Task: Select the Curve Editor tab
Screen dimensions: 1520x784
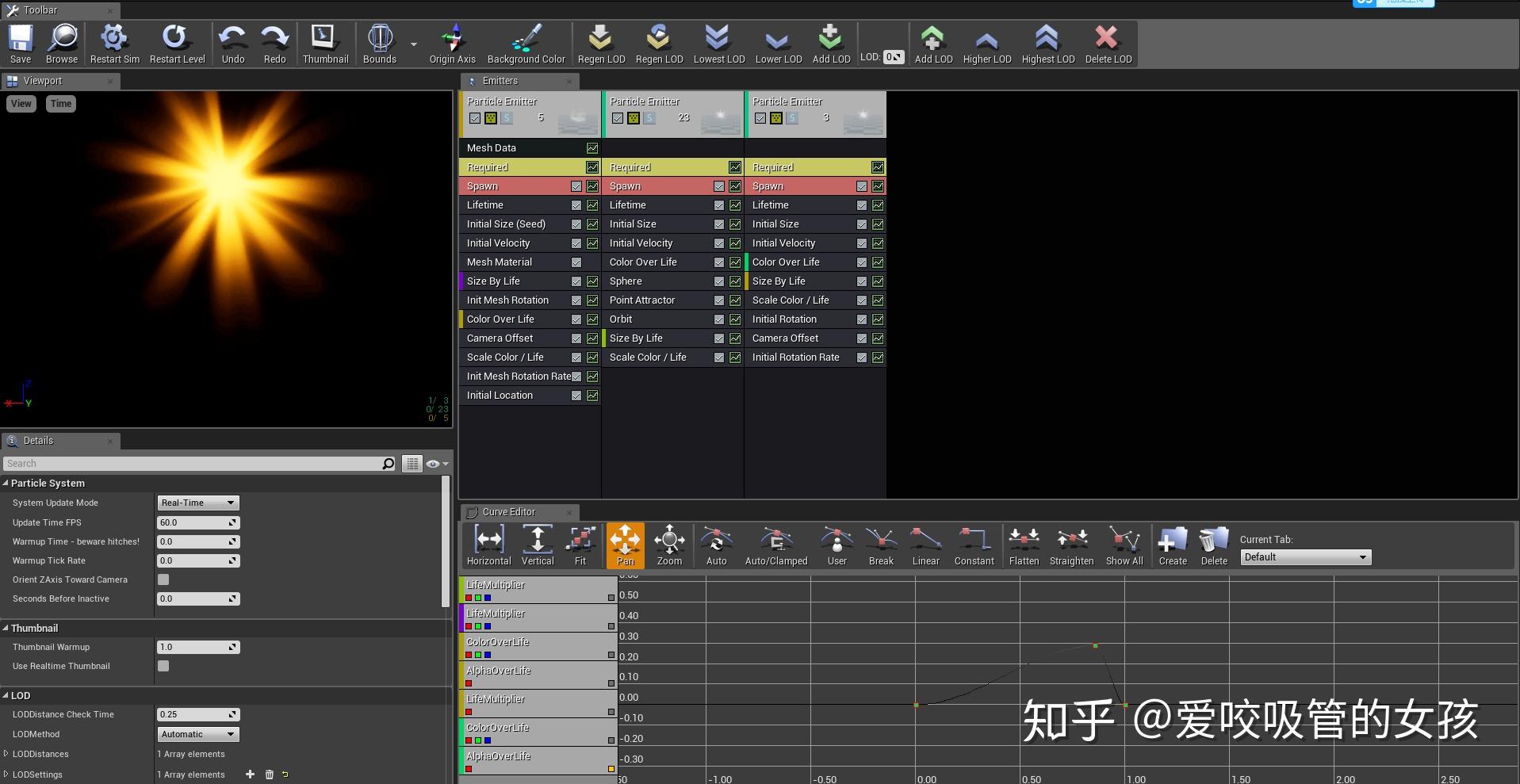Action: pyautogui.click(x=508, y=512)
